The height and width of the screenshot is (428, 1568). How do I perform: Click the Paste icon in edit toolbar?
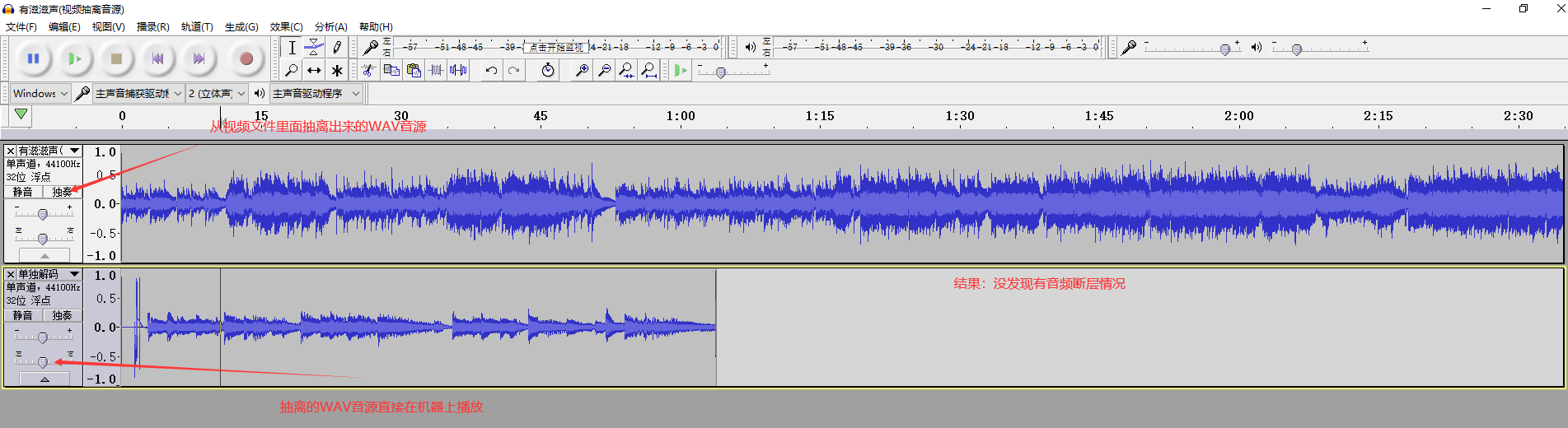tap(414, 70)
